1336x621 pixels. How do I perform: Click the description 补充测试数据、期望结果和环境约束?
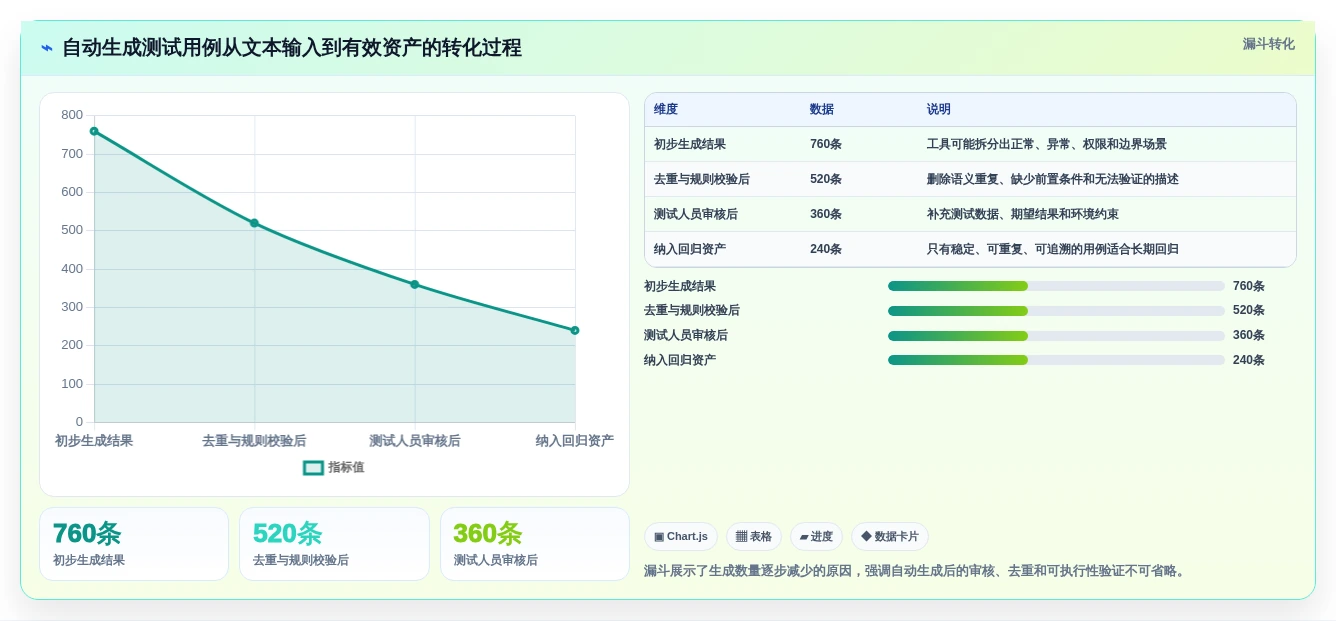1023,214
